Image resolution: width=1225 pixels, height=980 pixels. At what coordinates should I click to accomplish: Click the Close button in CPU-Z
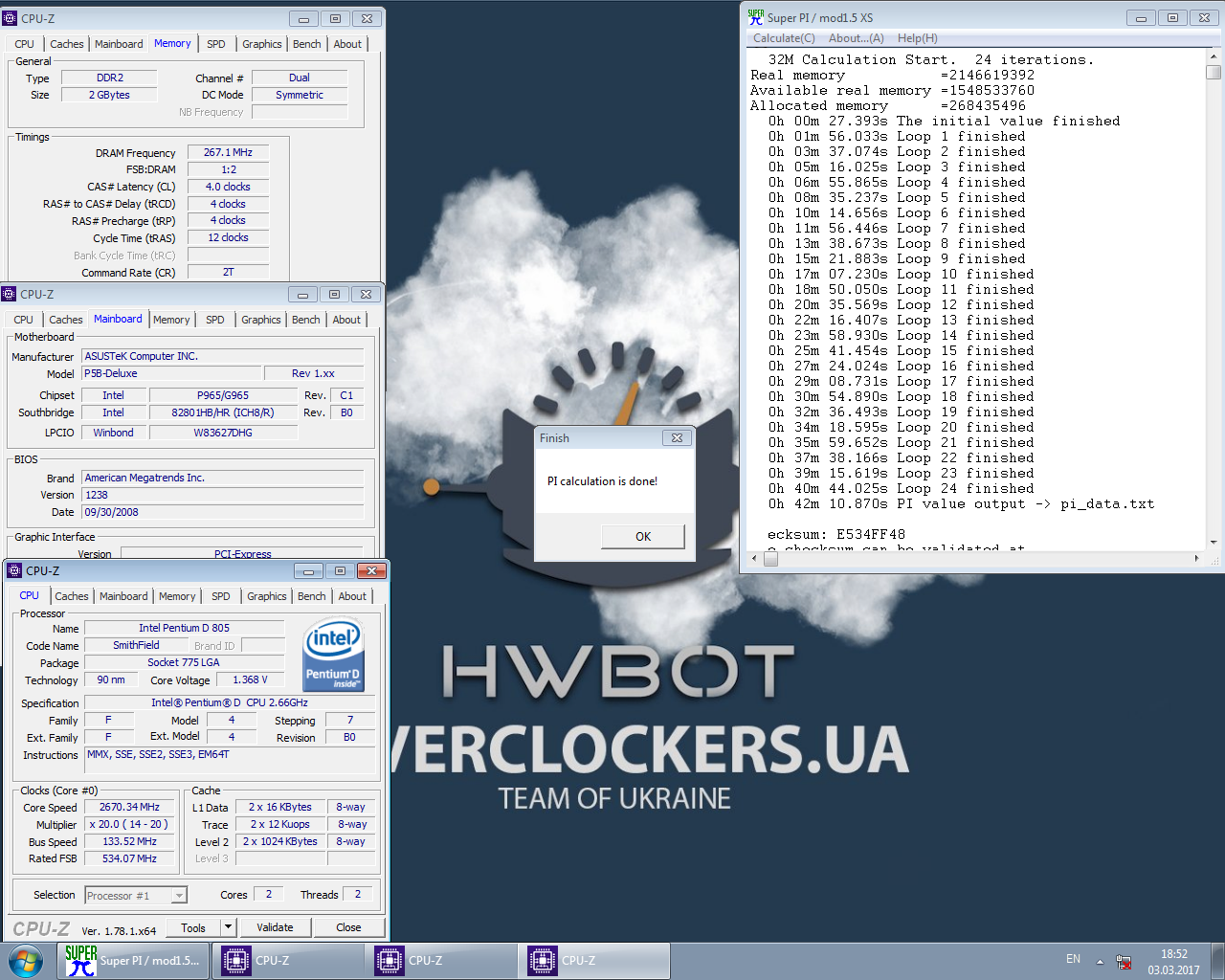click(x=348, y=927)
